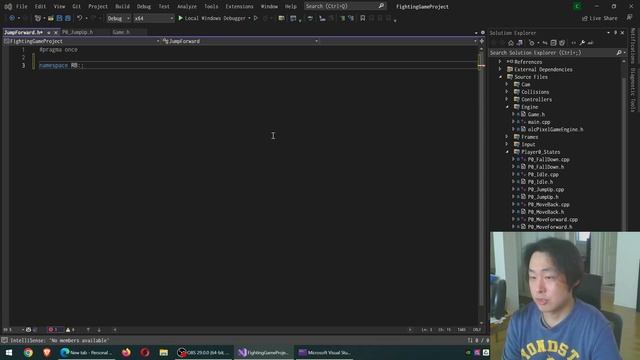This screenshot has width=640, height=360.
Task: Click the Switch Views icon in Solution Explorer
Action: (x=520, y=43)
